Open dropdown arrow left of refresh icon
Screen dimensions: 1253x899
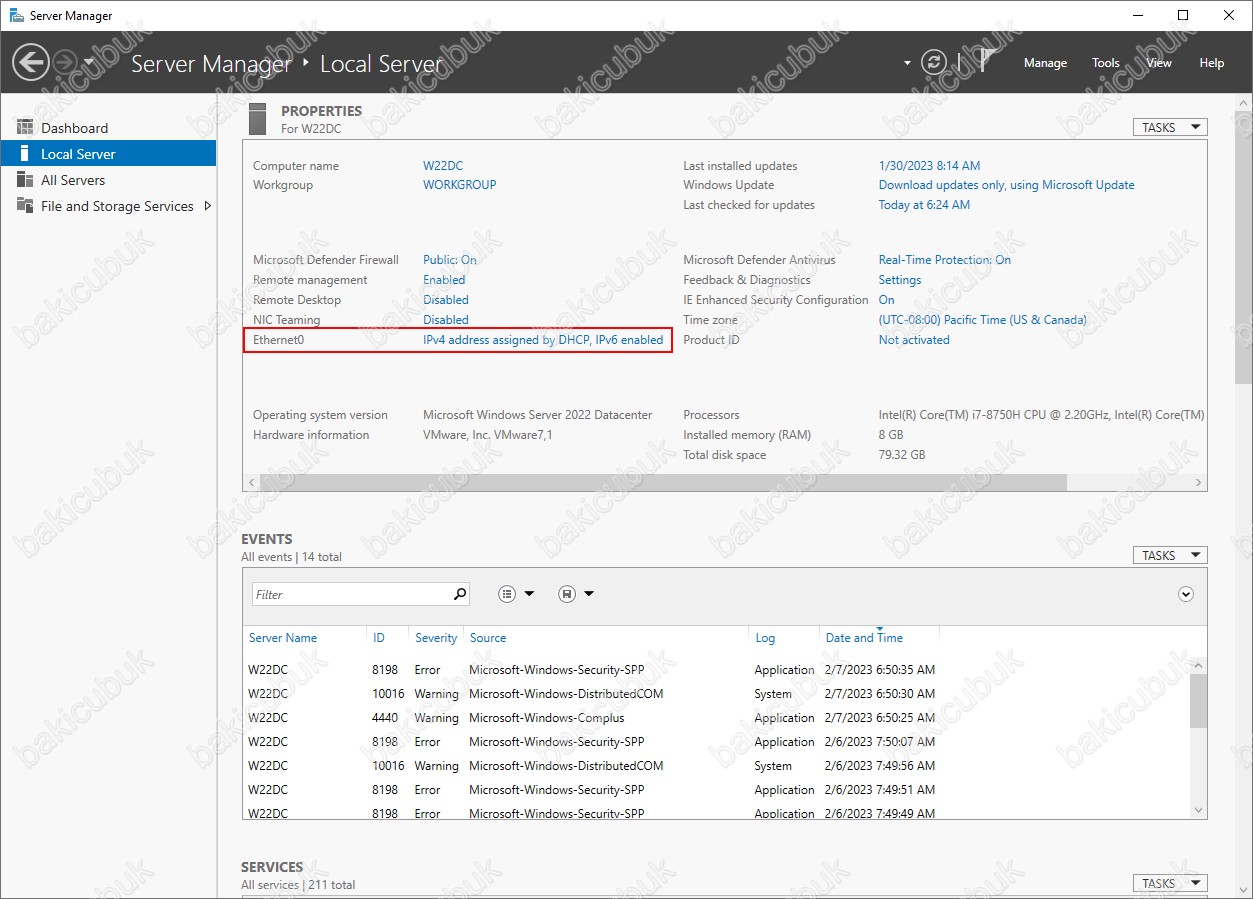tap(907, 63)
